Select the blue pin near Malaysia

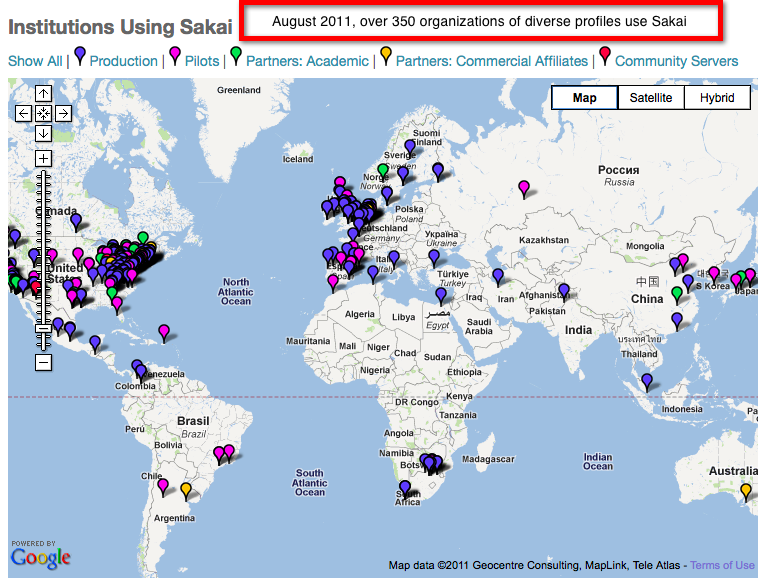(647, 381)
